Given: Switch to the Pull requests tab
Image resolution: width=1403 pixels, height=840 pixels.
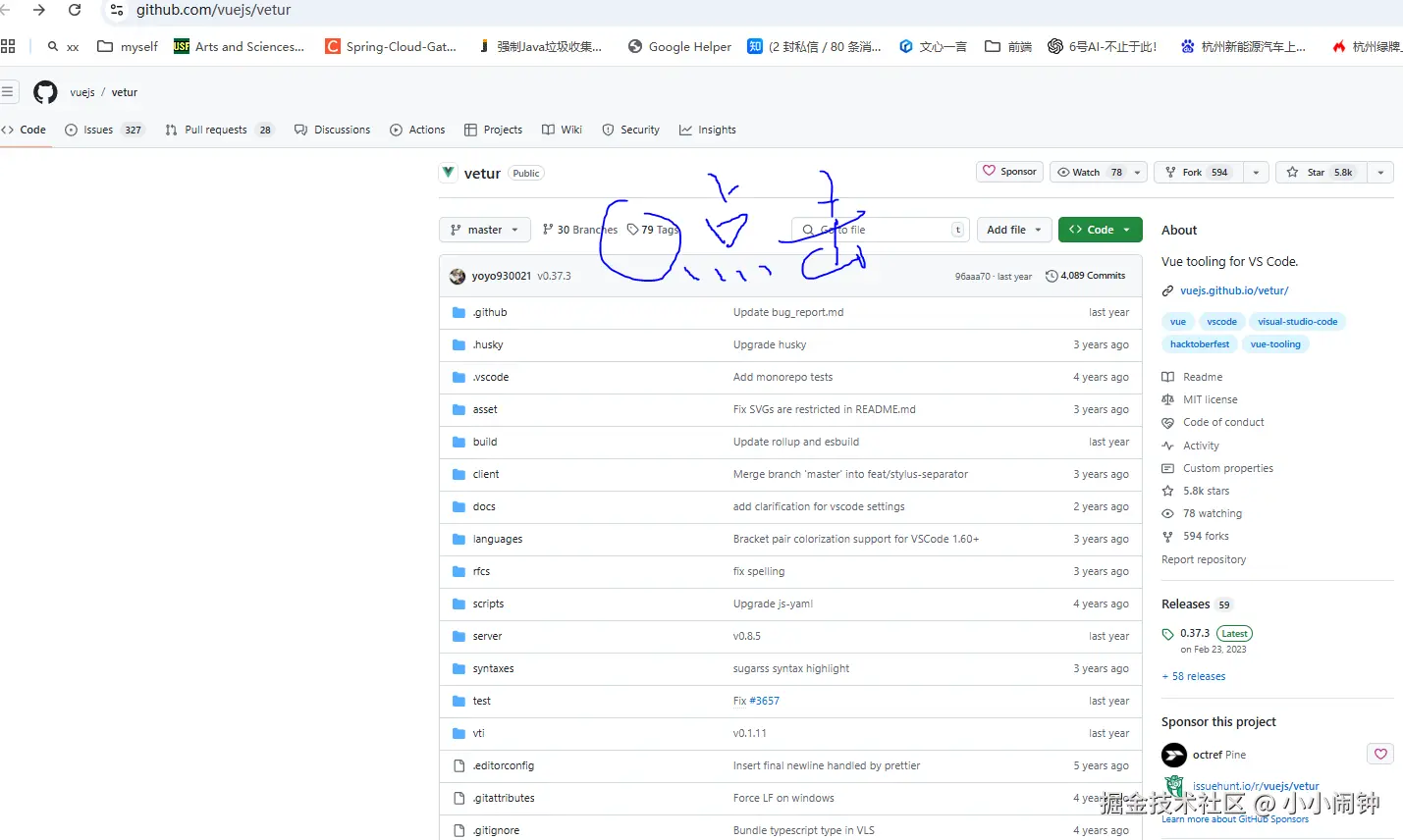Looking at the screenshot, I should [x=220, y=130].
